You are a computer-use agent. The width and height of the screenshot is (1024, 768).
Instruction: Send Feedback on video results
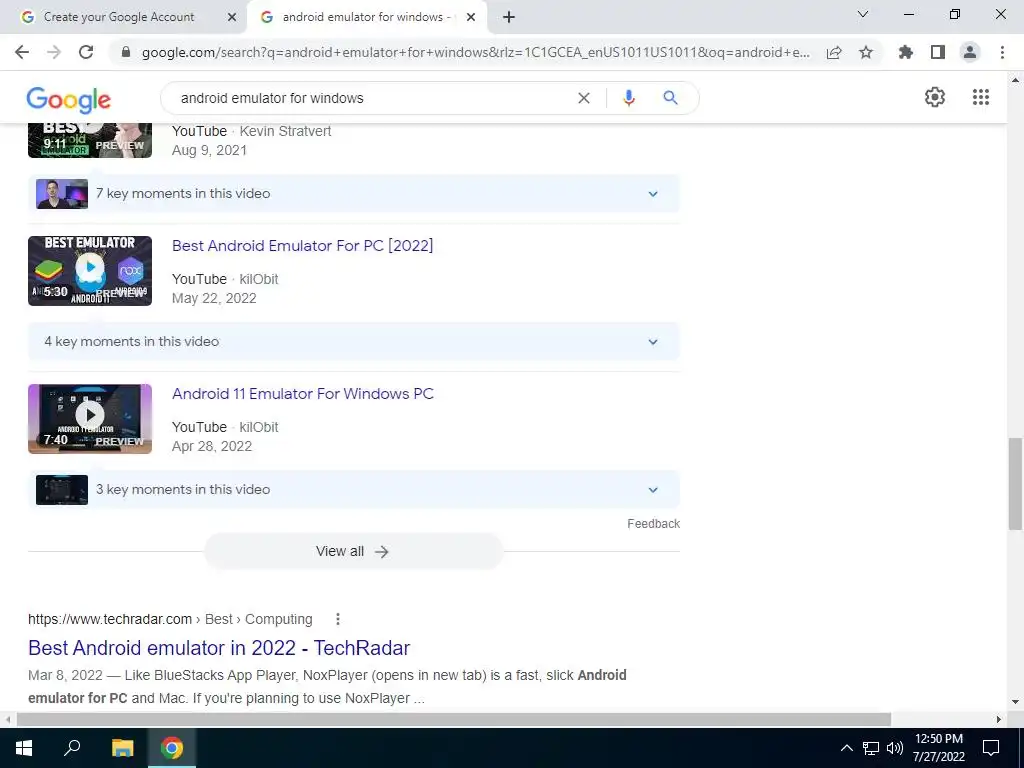click(x=653, y=524)
